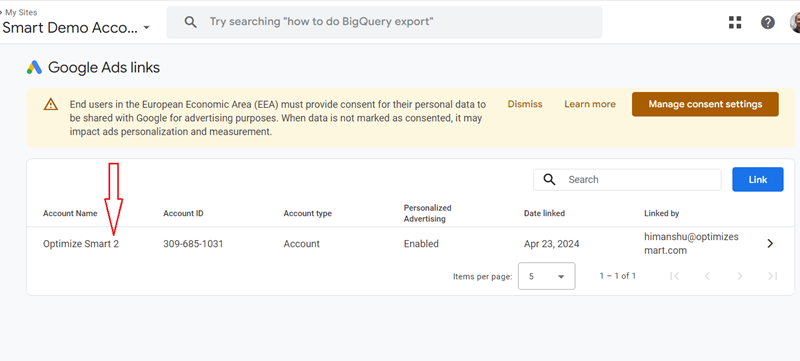The image size is (800, 361).
Task: Click the Personalized Advertising column header
Action: pos(428,213)
